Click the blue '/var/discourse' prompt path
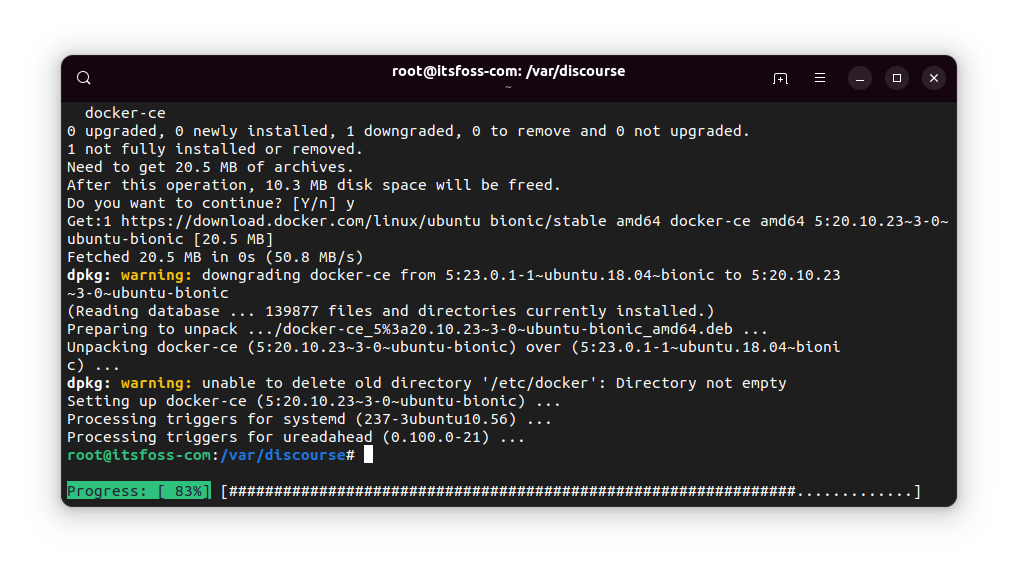Image resolution: width=1018 pixels, height=574 pixels. pyautogui.click(x=283, y=455)
